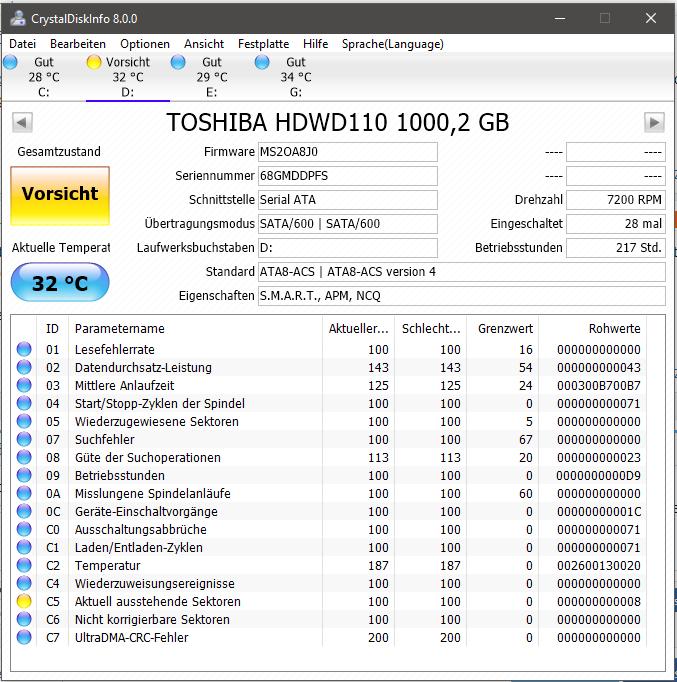Viewport: 677px width, 682px height.
Task: Click the Parametername column header
Action: click(195, 329)
